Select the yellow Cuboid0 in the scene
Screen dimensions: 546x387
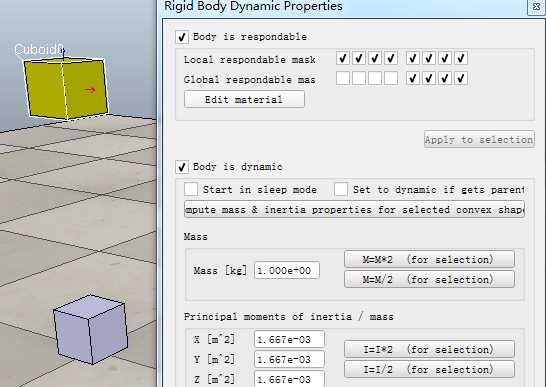(65, 88)
